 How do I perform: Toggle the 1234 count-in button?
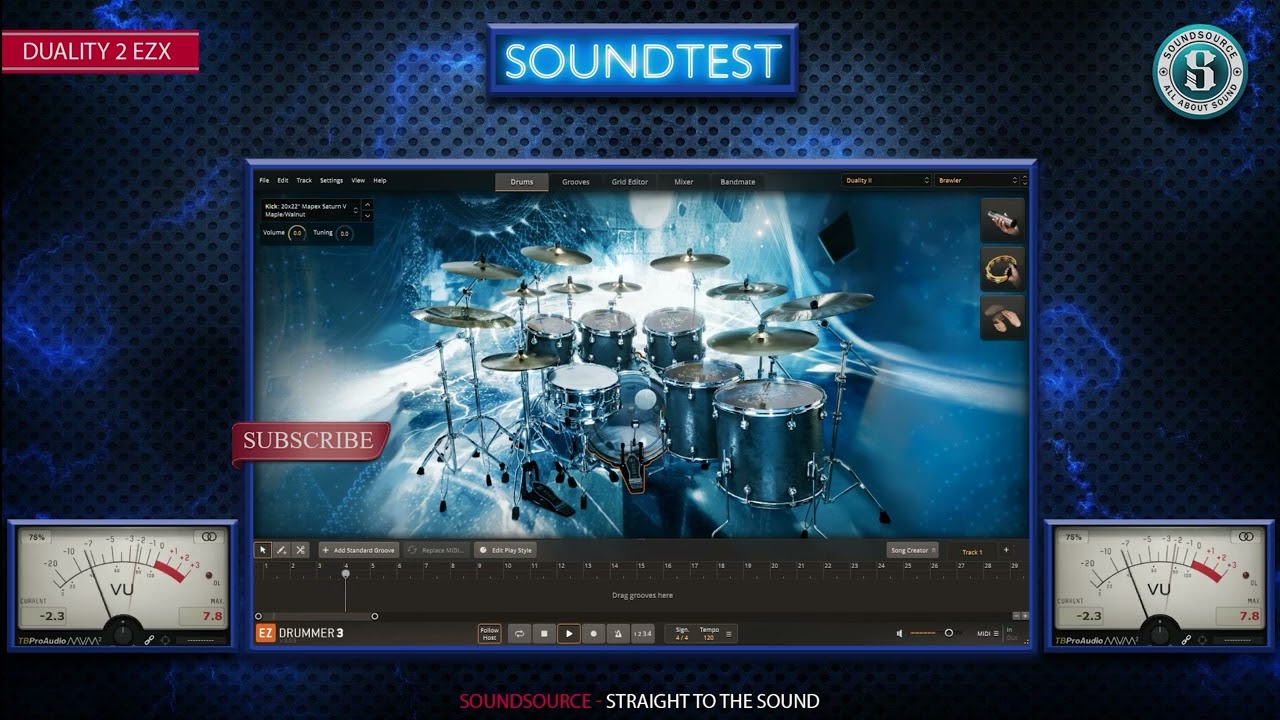coord(643,633)
